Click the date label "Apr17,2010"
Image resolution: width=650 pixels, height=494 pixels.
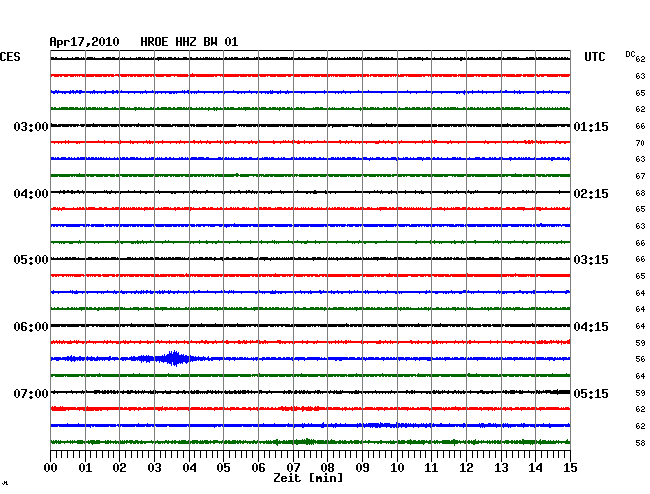[x=84, y=42]
